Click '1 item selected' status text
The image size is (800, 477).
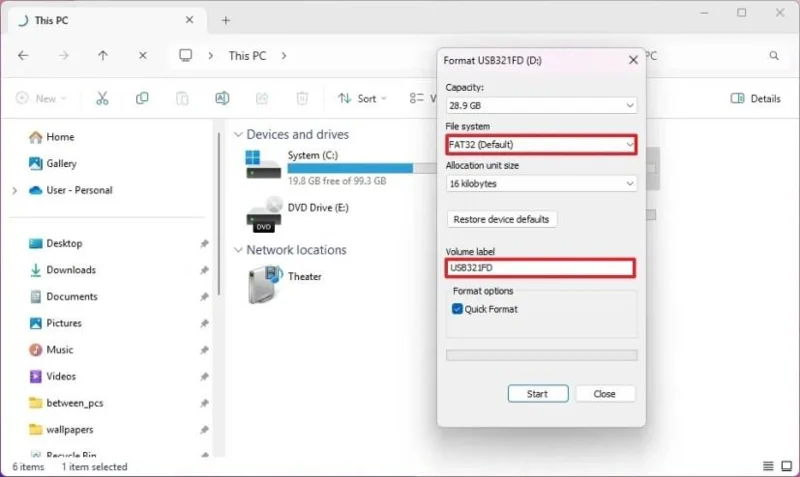pos(94,466)
